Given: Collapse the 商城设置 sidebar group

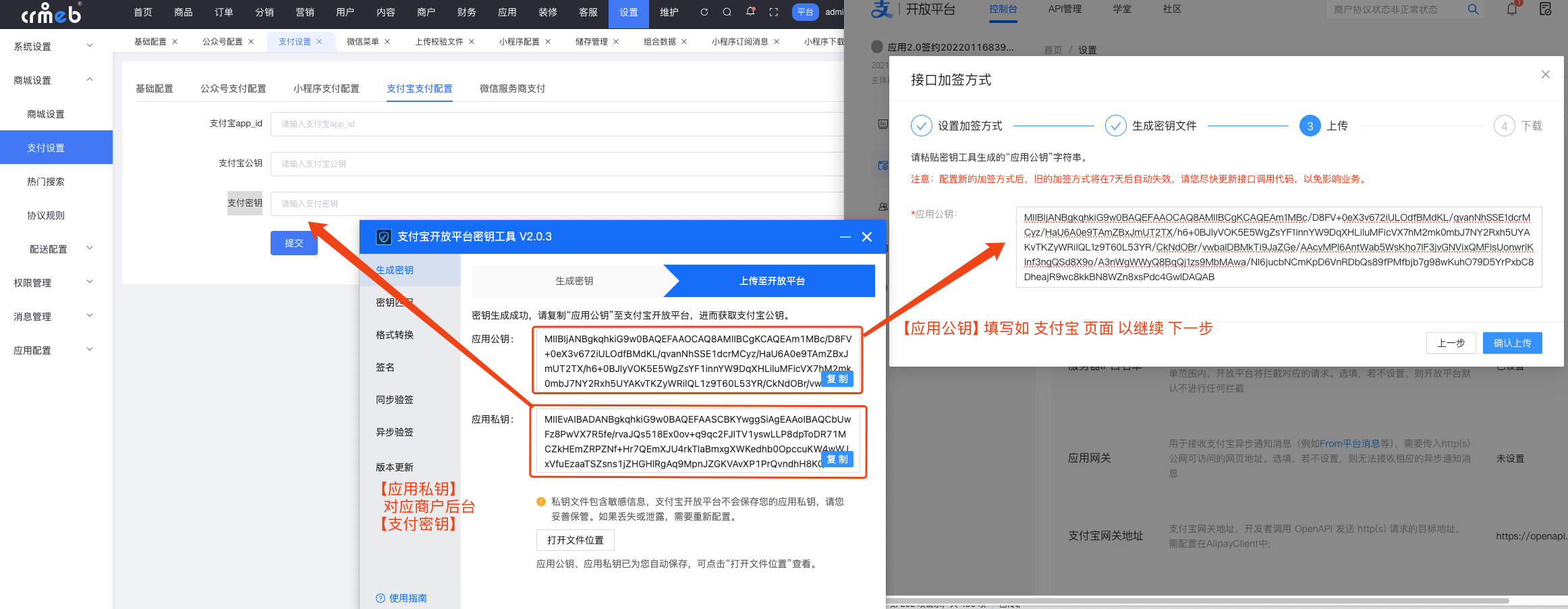Looking at the screenshot, I should (90, 80).
